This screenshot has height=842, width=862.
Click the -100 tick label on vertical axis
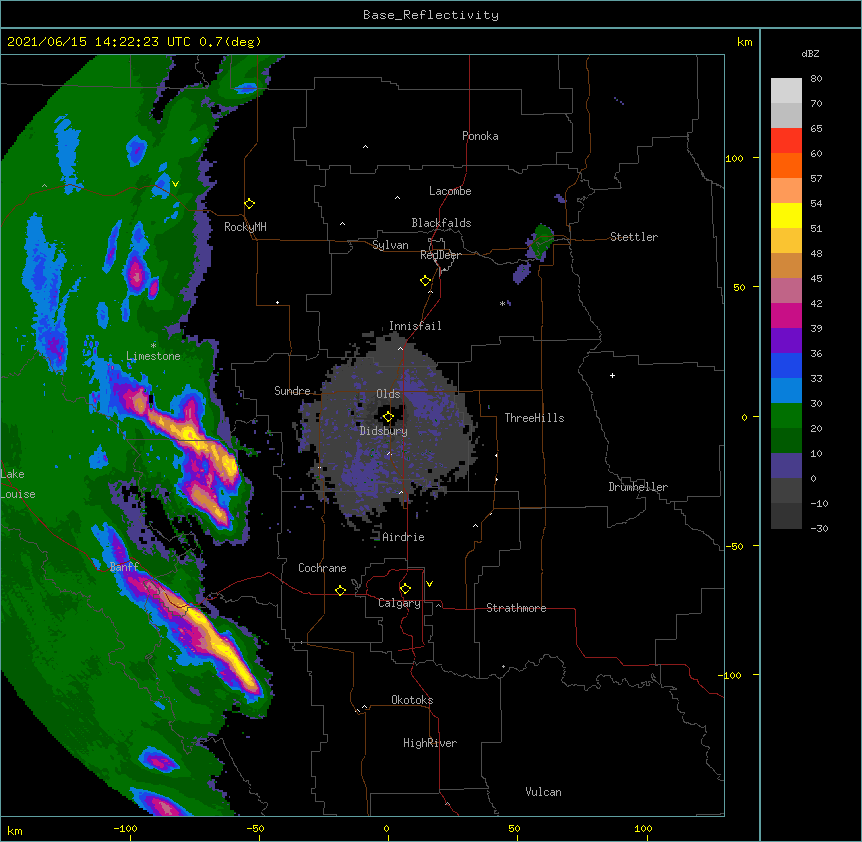pos(731,675)
